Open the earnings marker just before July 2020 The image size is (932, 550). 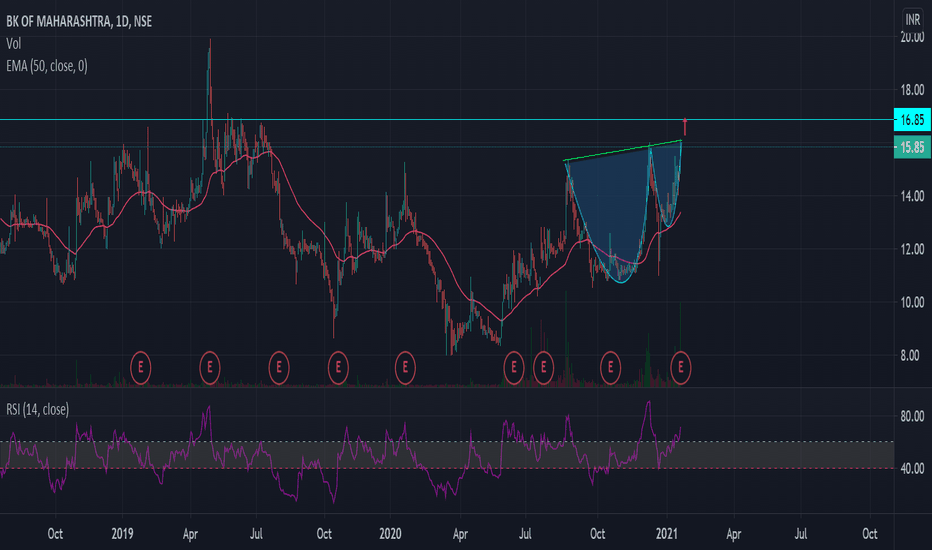click(514, 368)
